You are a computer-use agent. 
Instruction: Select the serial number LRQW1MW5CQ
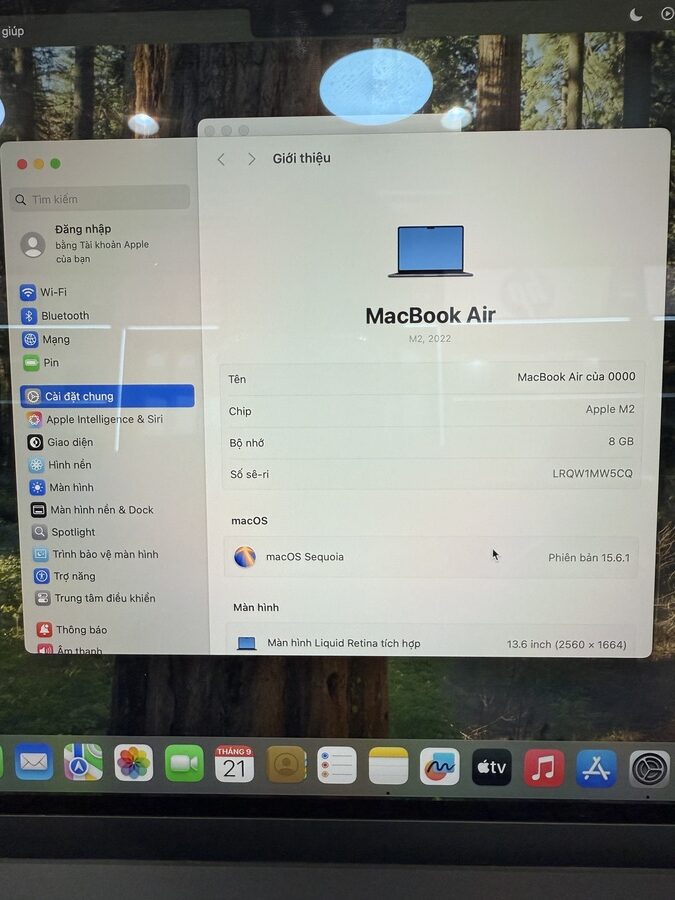(592, 474)
